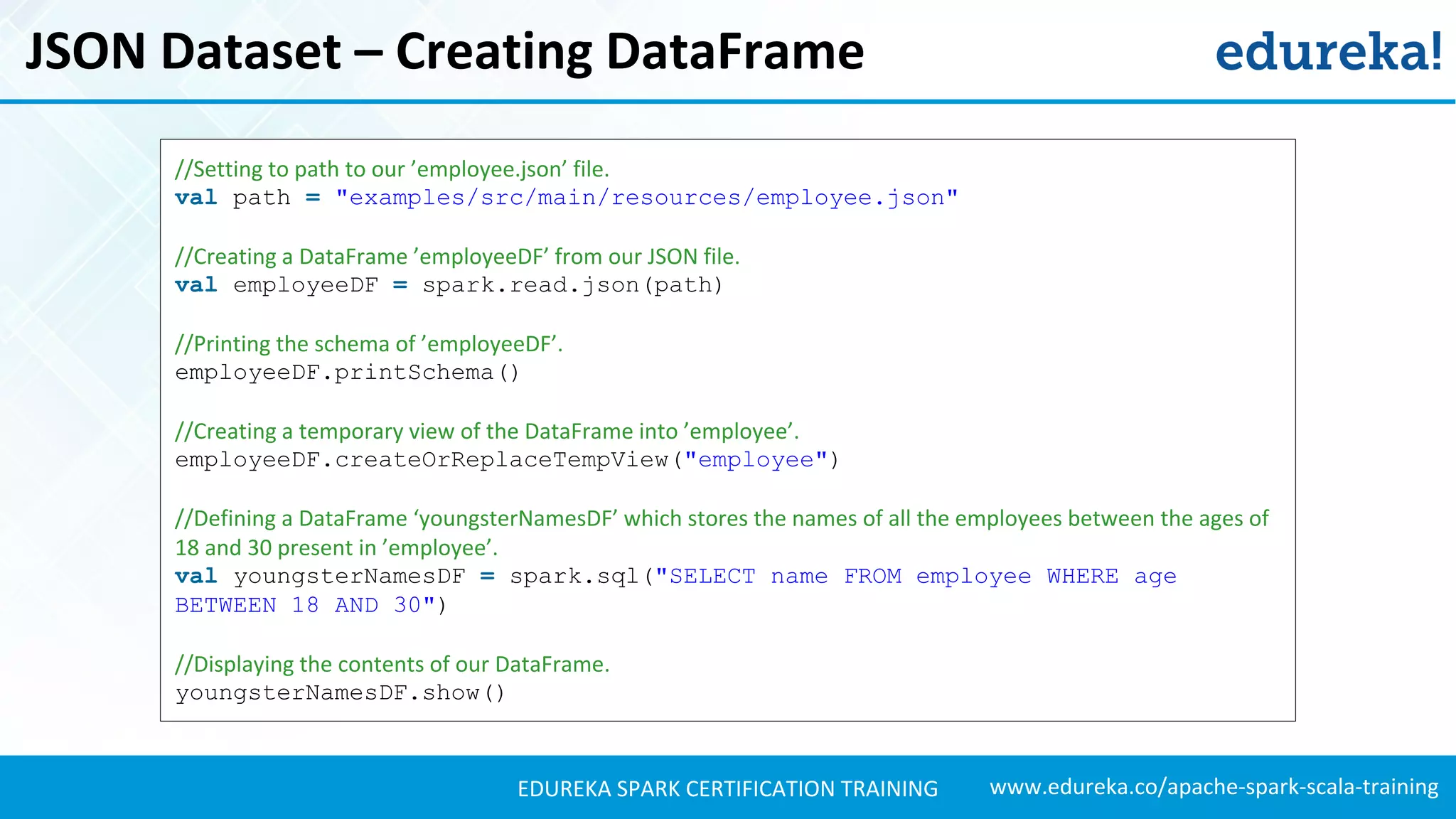Click the comment line '18 and 30 present in employee'
The width and height of the screenshot is (1456, 819).
pos(336,548)
